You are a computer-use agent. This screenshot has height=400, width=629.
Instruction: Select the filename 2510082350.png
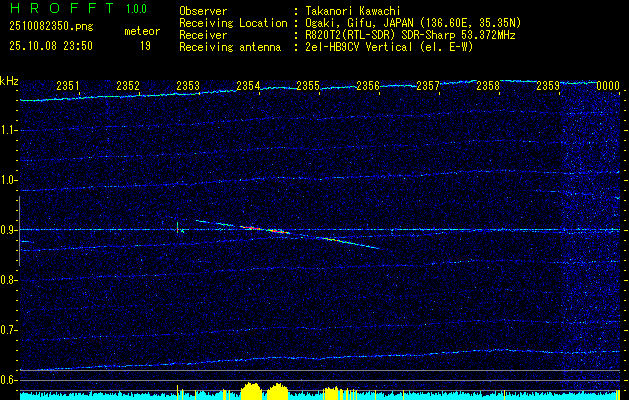pyautogui.click(x=51, y=26)
